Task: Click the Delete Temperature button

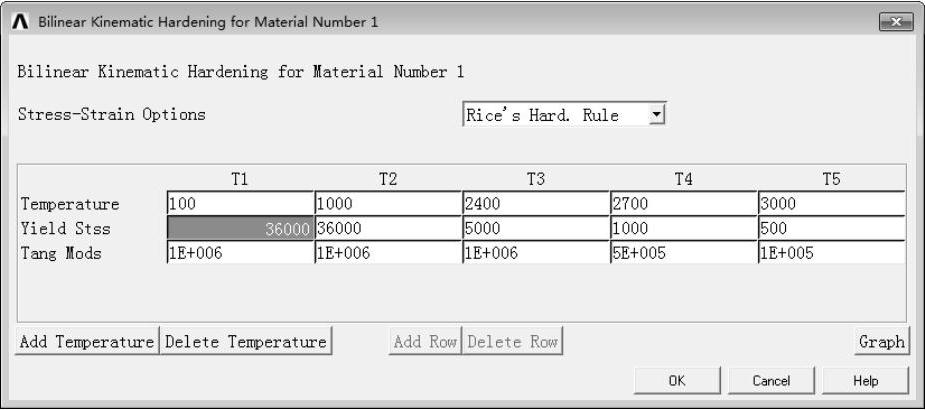Action: tap(246, 342)
